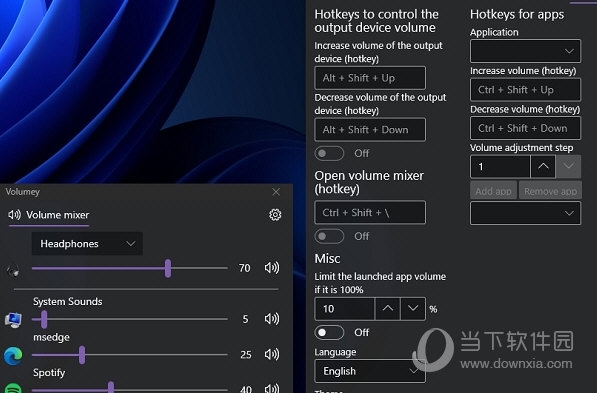Screen dimensions: 597x393
Task: Click the System Sounds label
Action: [67, 302]
